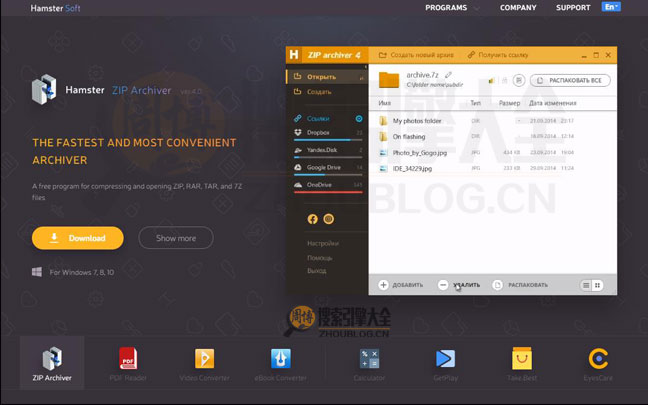Sort by the Дата изменения column header
Screen dimensions: 648x405
tap(553, 103)
